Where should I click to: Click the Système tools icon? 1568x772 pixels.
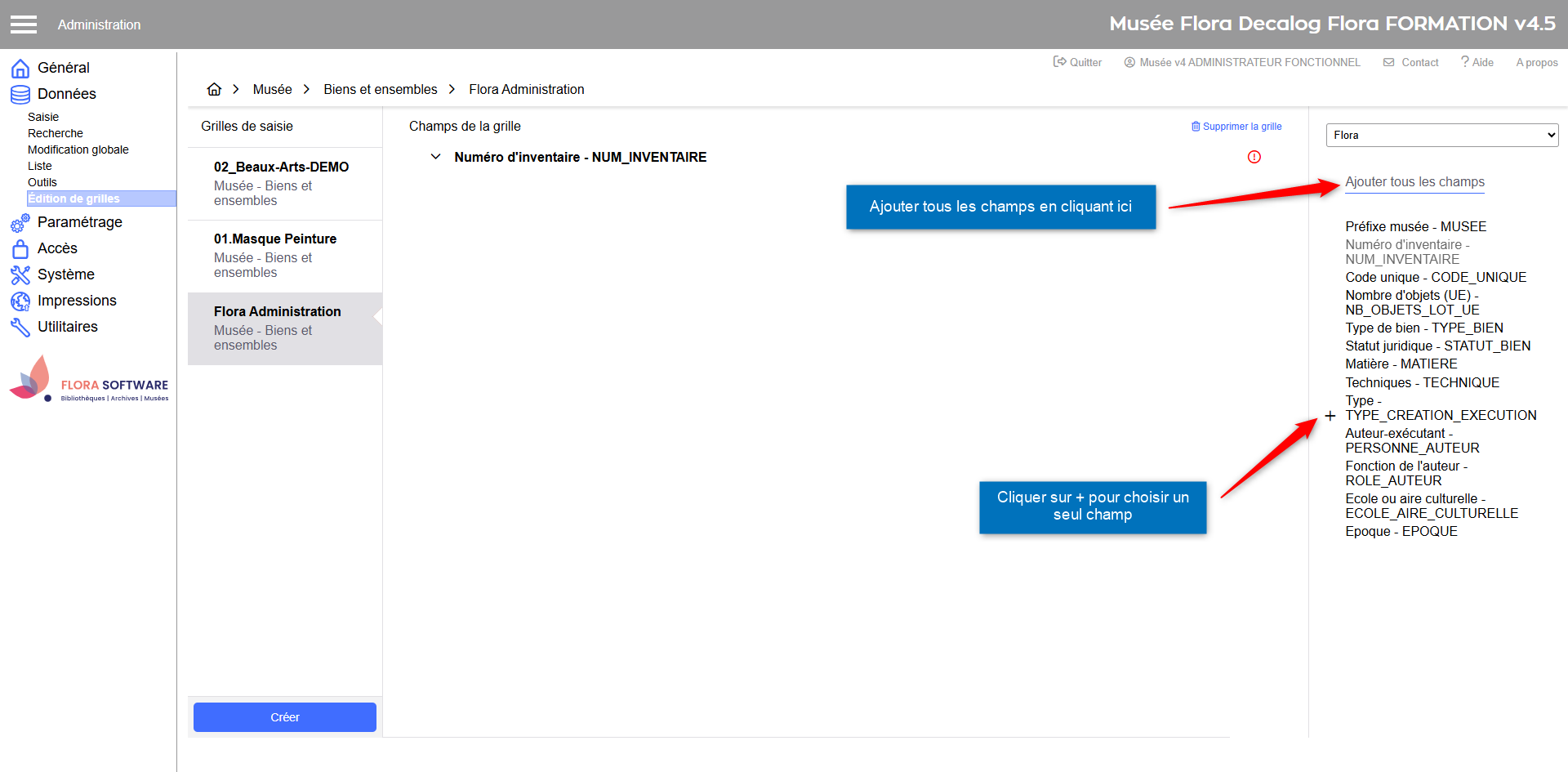(20, 274)
